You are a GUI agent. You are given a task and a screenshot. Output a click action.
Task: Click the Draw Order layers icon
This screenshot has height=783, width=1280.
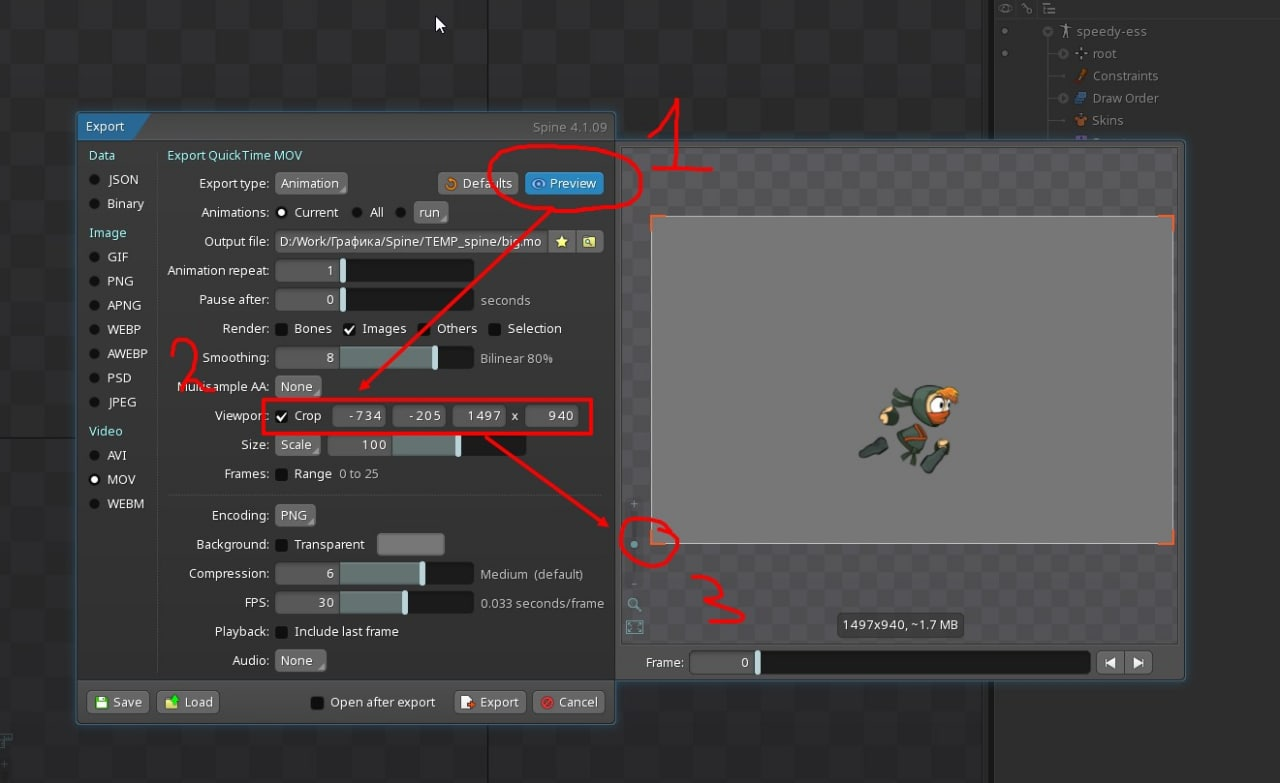pyautogui.click(x=1081, y=98)
